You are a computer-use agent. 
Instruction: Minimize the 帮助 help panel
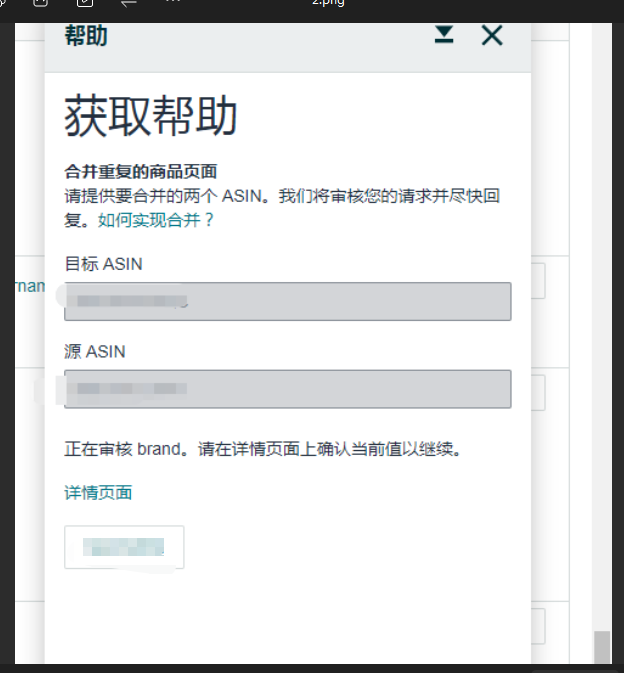444,36
